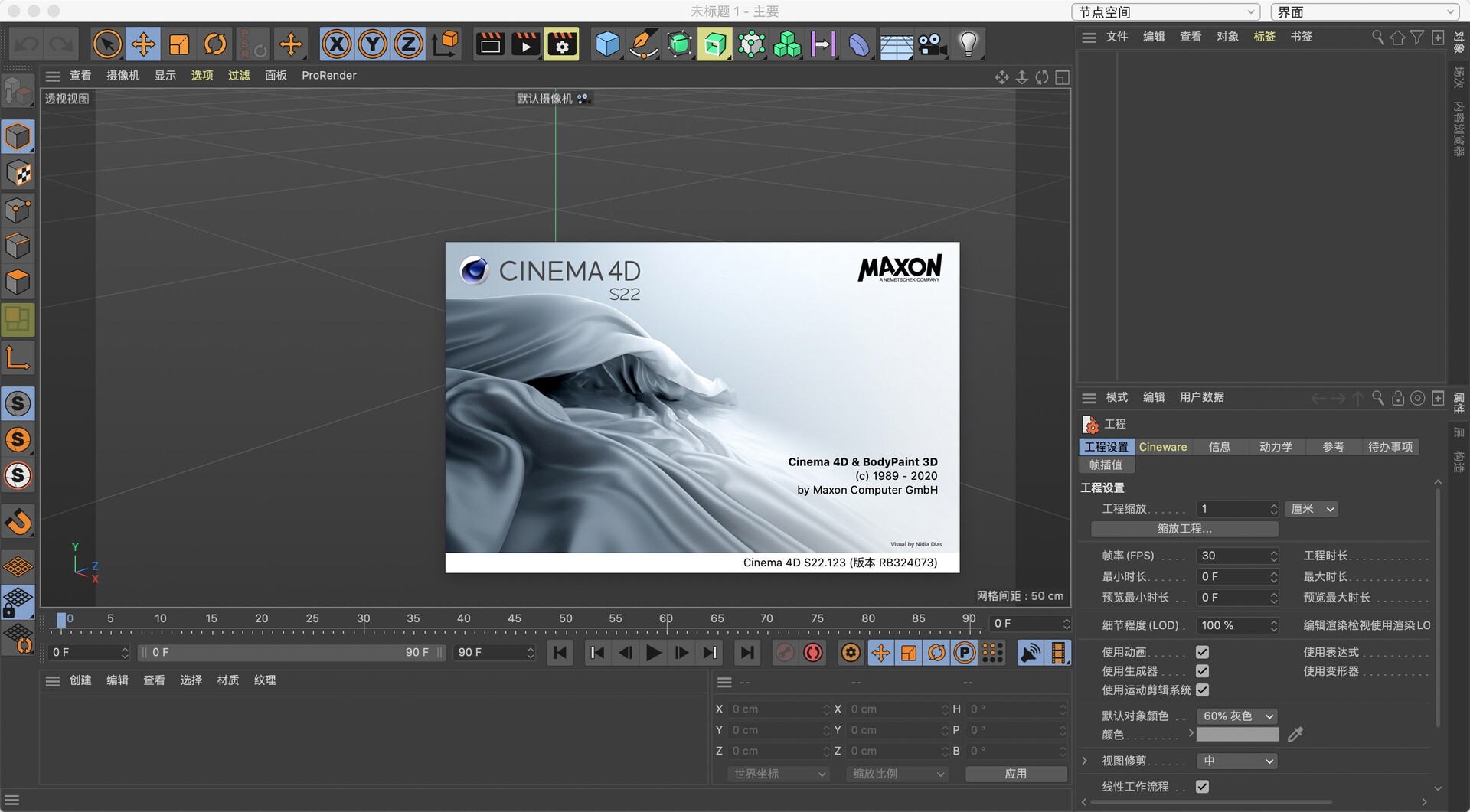Disable the 使用动画 checkbox

click(x=1202, y=652)
